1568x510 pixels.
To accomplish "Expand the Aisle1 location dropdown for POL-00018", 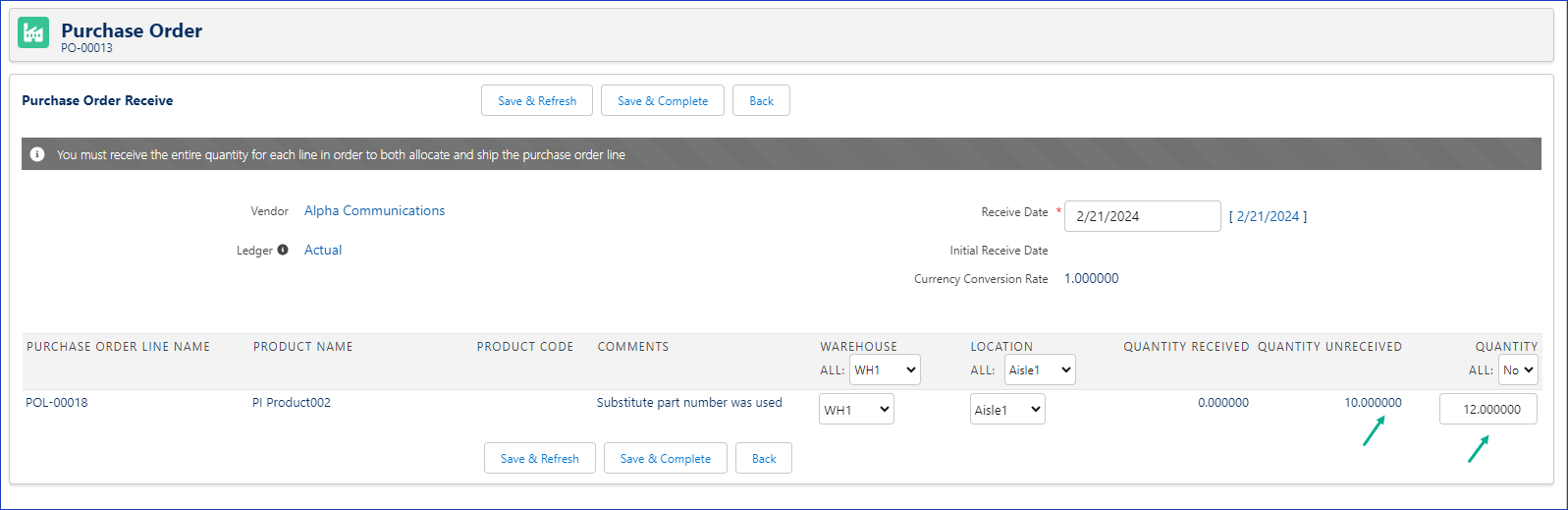I will click(1007, 409).
